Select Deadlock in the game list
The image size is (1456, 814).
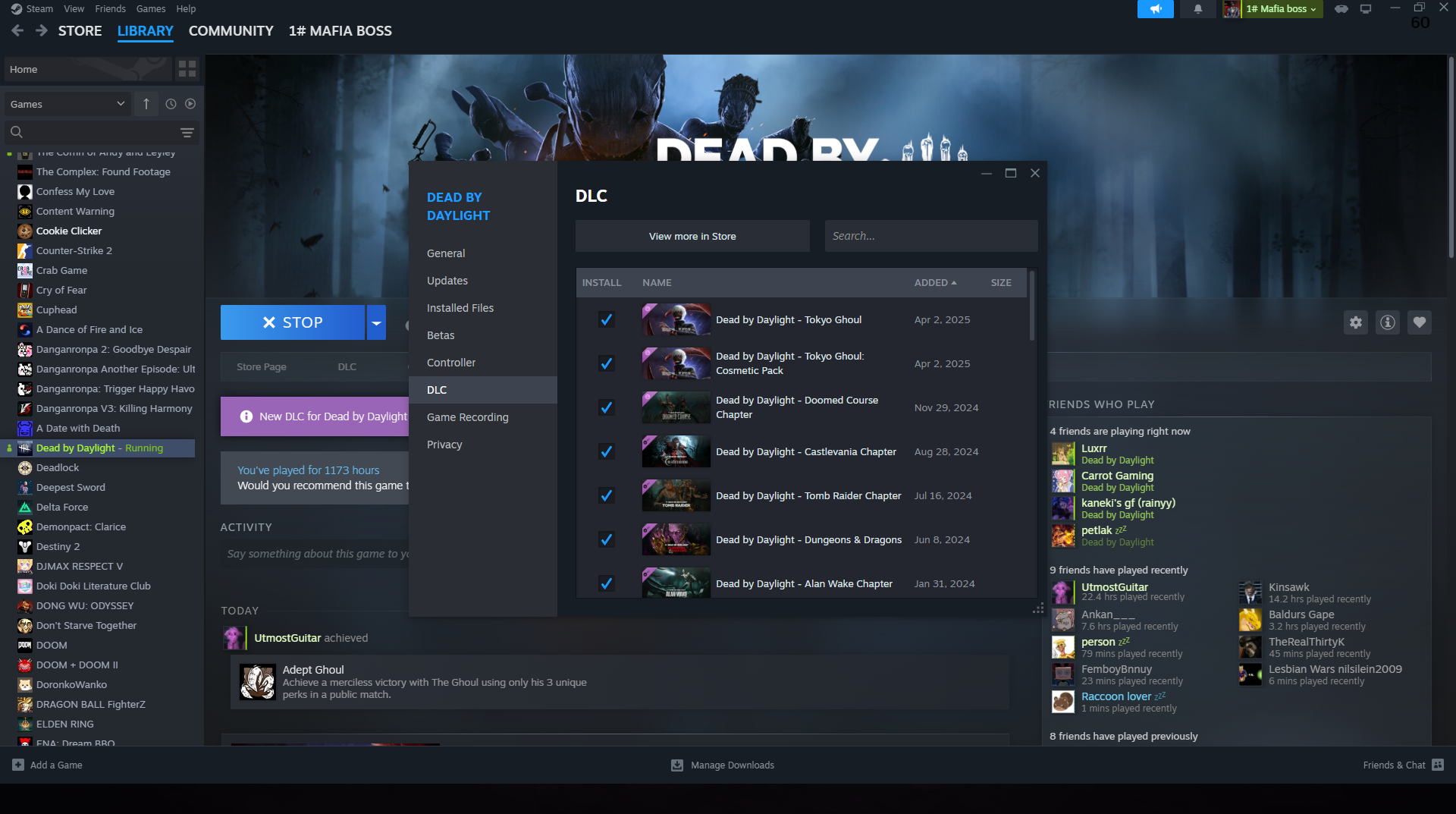point(58,468)
